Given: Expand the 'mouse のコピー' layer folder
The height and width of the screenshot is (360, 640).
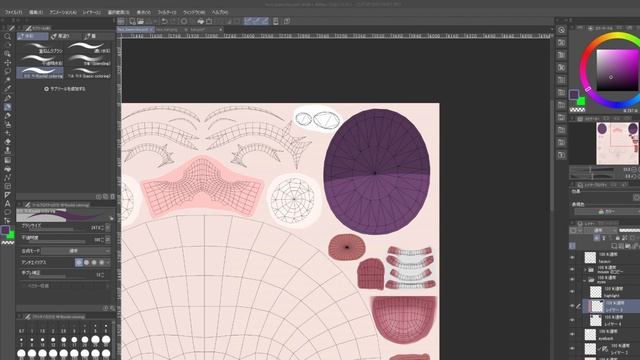Looking at the screenshot, I should click(x=585, y=269).
